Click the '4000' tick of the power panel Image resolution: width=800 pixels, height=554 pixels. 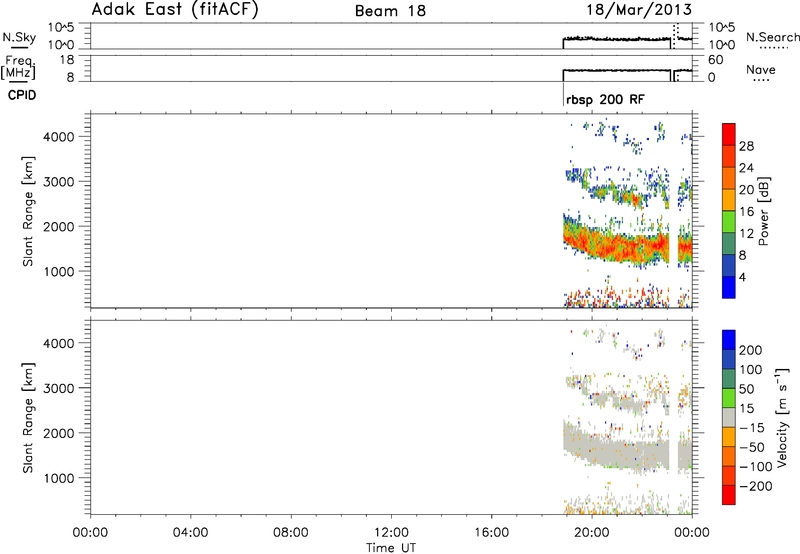click(59, 137)
